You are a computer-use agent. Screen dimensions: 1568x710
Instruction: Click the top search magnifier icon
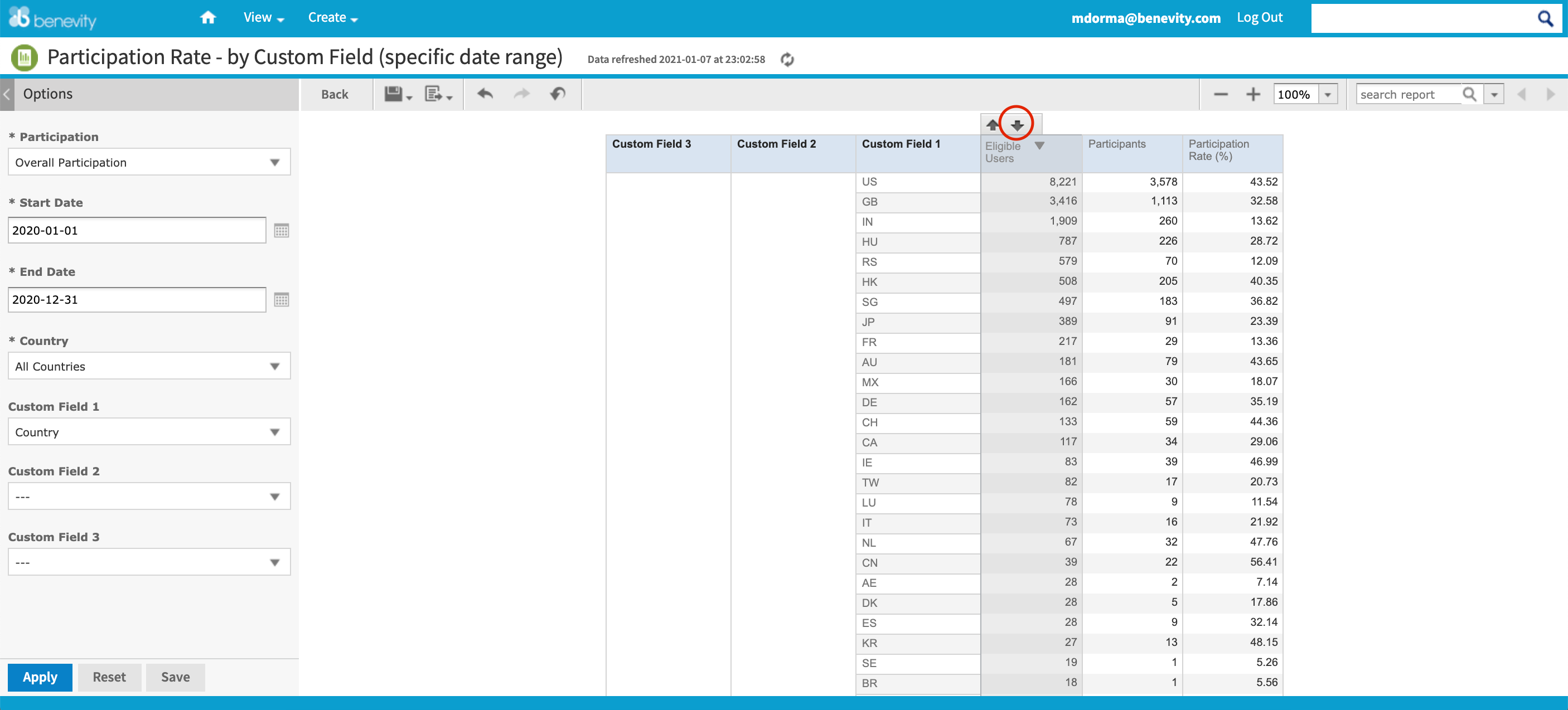point(1545,18)
